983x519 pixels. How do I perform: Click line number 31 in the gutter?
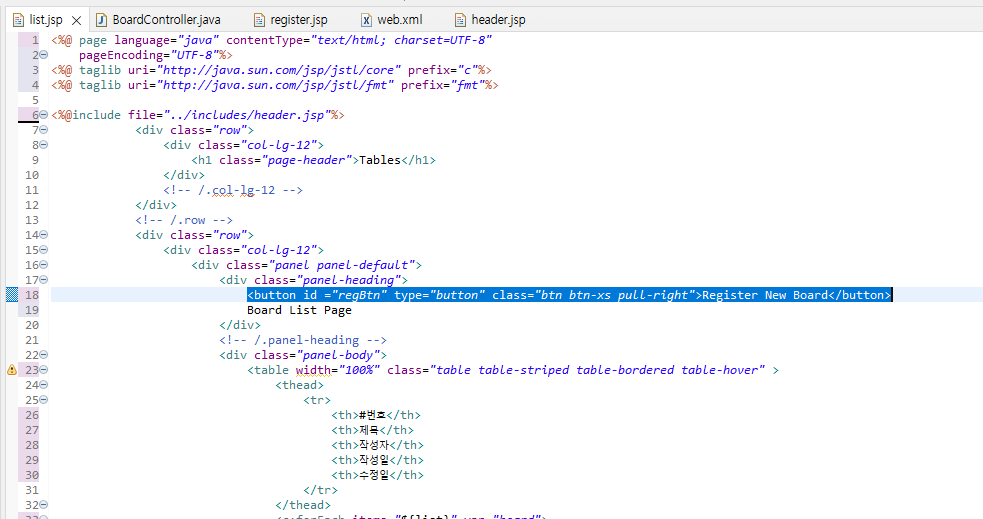point(32,490)
